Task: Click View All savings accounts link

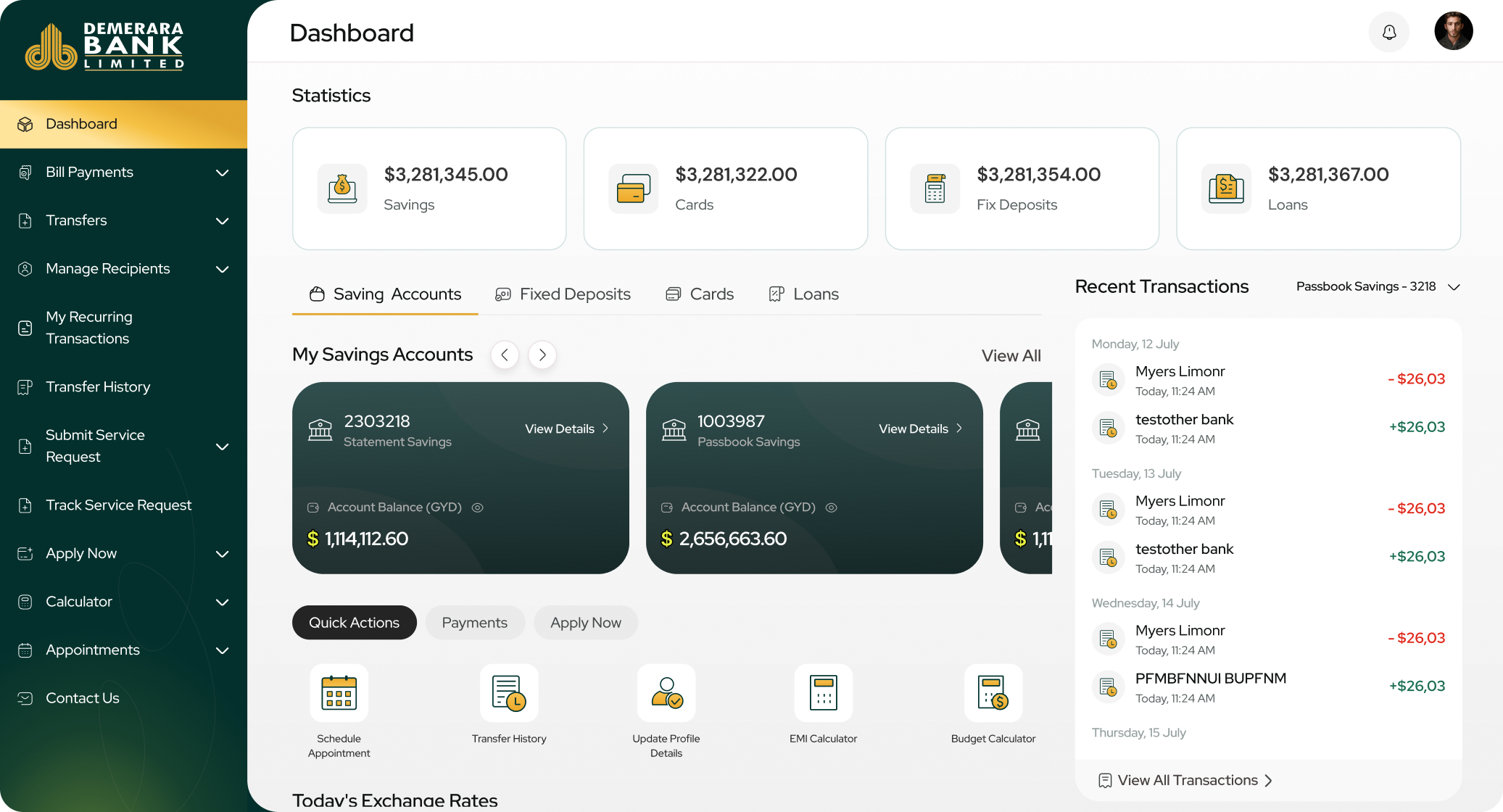Action: [x=1011, y=356]
